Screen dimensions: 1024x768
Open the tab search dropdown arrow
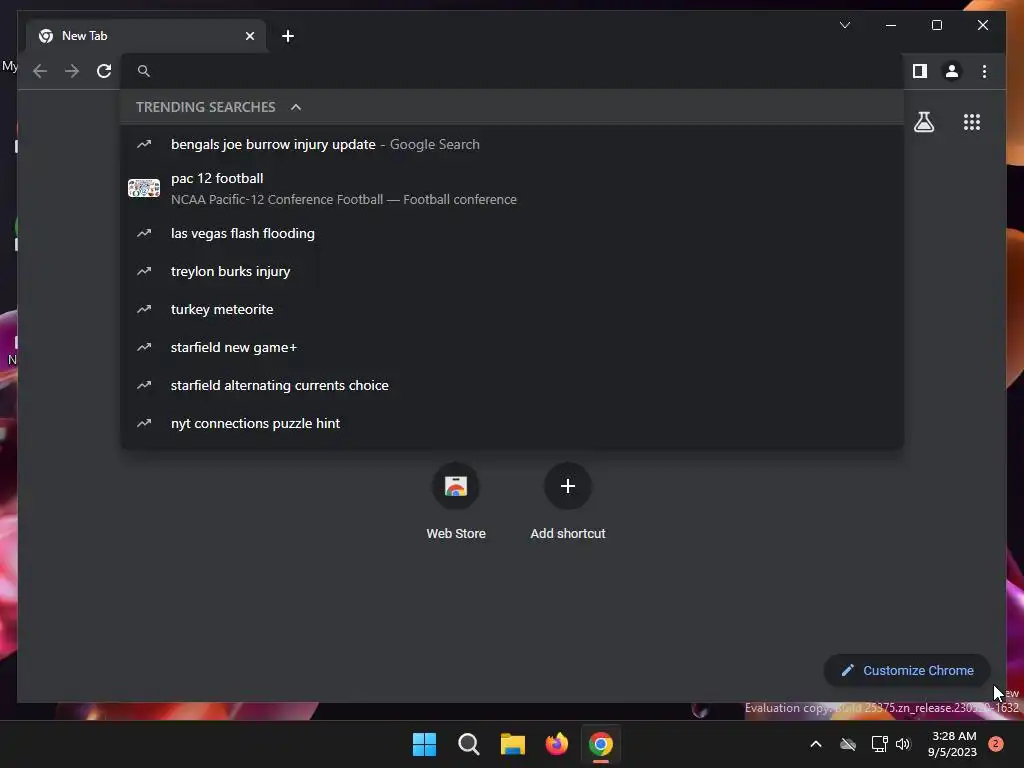click(x=844, y=25)
